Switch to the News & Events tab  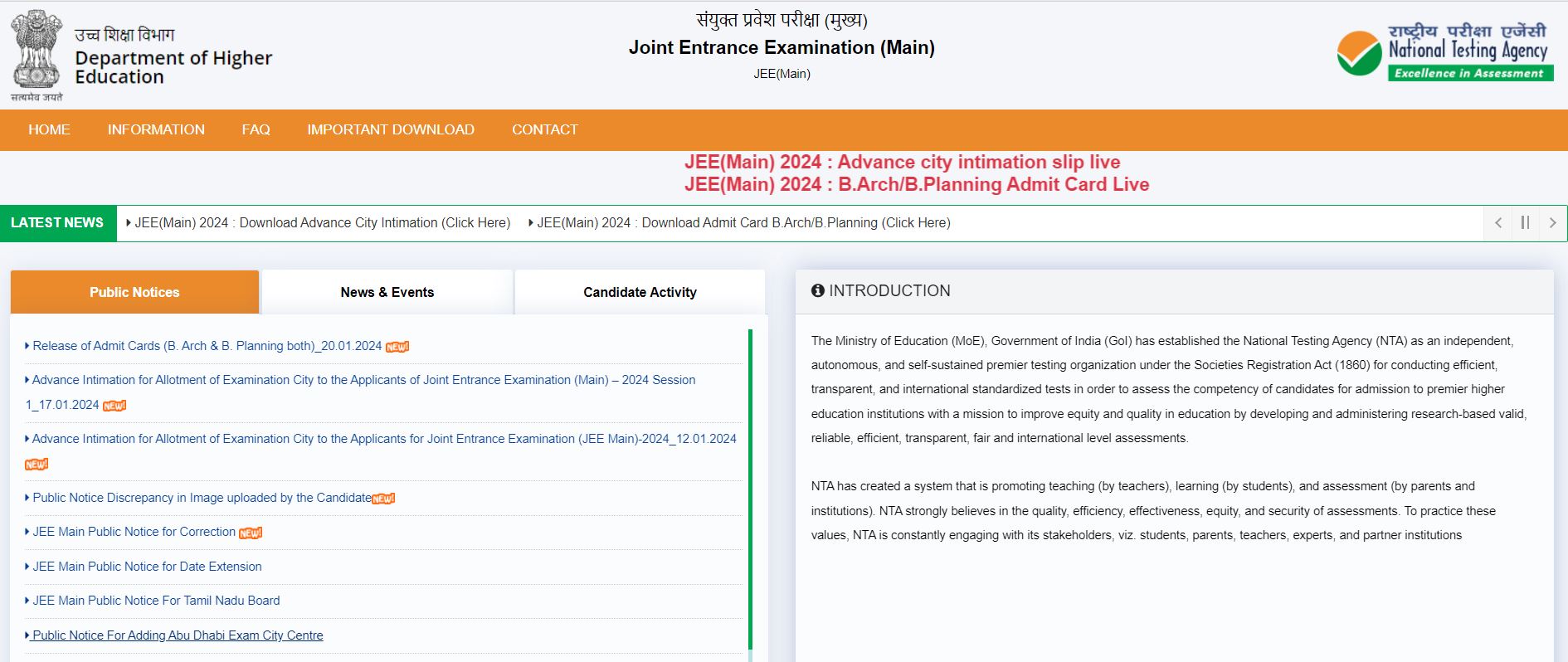pyautogui.click(x=387, y=292)
